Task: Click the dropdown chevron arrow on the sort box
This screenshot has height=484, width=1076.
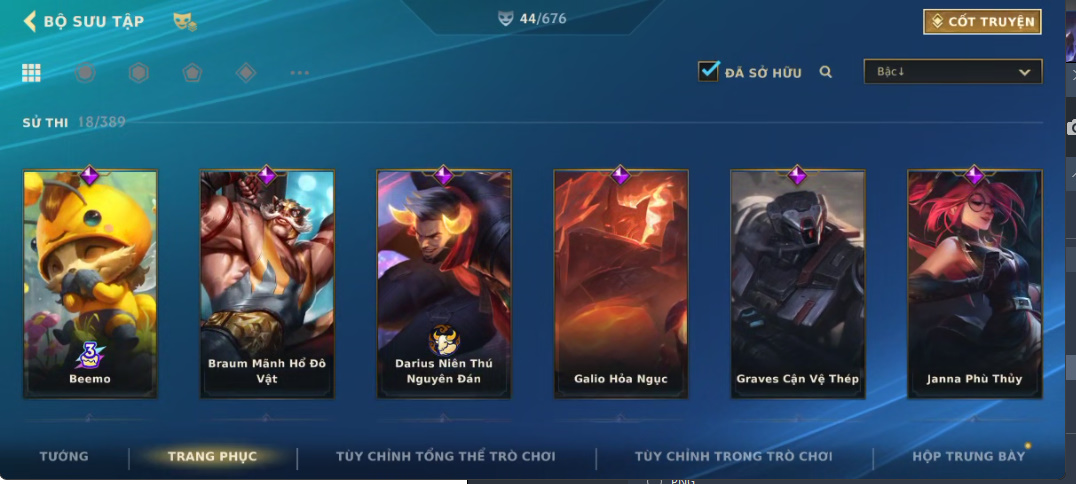Action: 1025,72
